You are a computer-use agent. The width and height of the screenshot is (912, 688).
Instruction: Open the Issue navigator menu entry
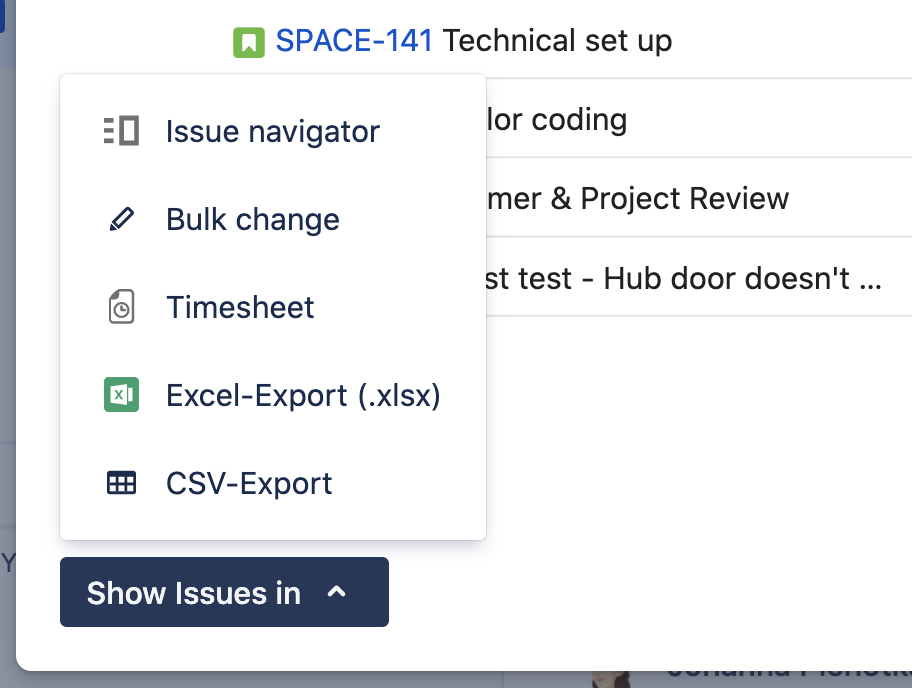click(x=272, y=131)
